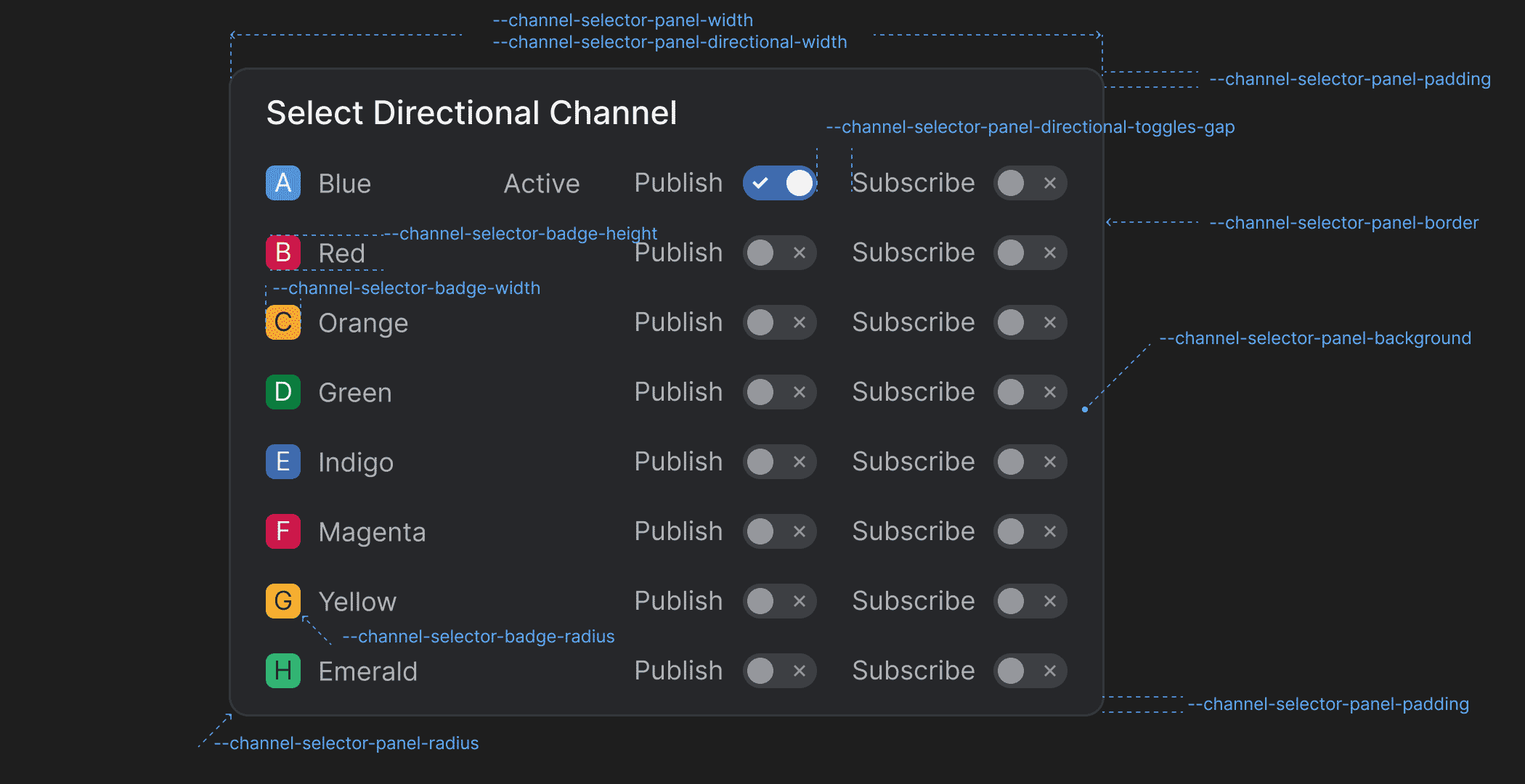
Task: Click the Subscribe label on the Yellow row
Action: tap(913, 601)
